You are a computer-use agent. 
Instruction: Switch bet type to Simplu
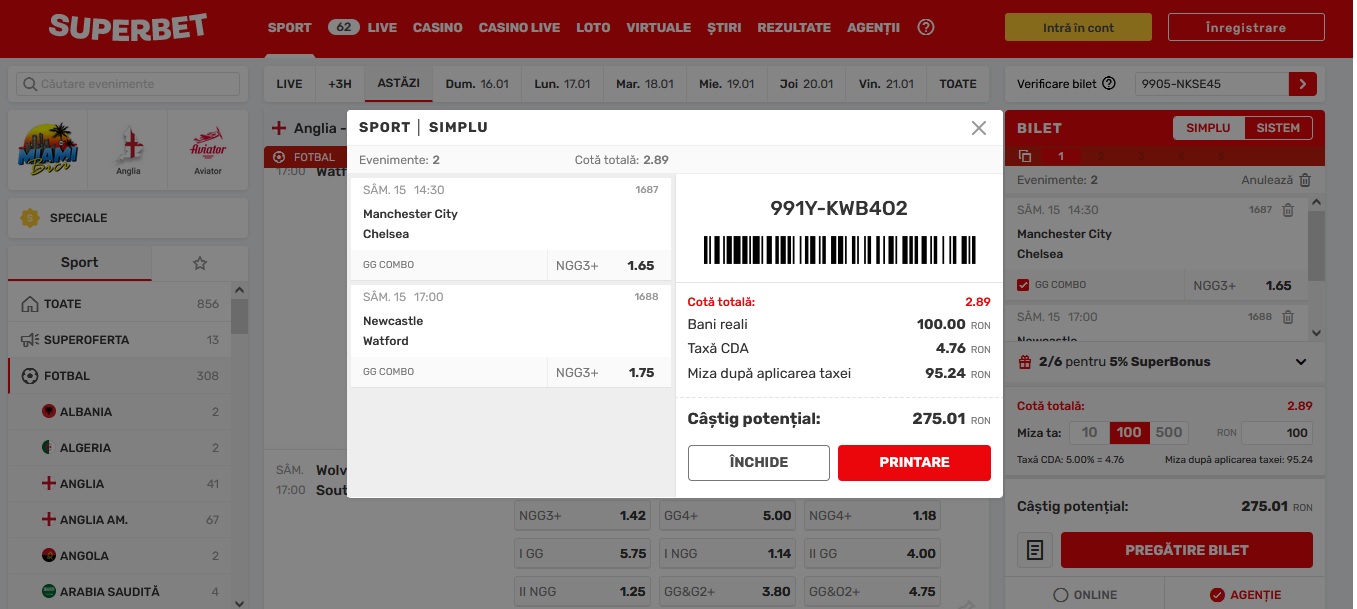(x=1208, y=128)
